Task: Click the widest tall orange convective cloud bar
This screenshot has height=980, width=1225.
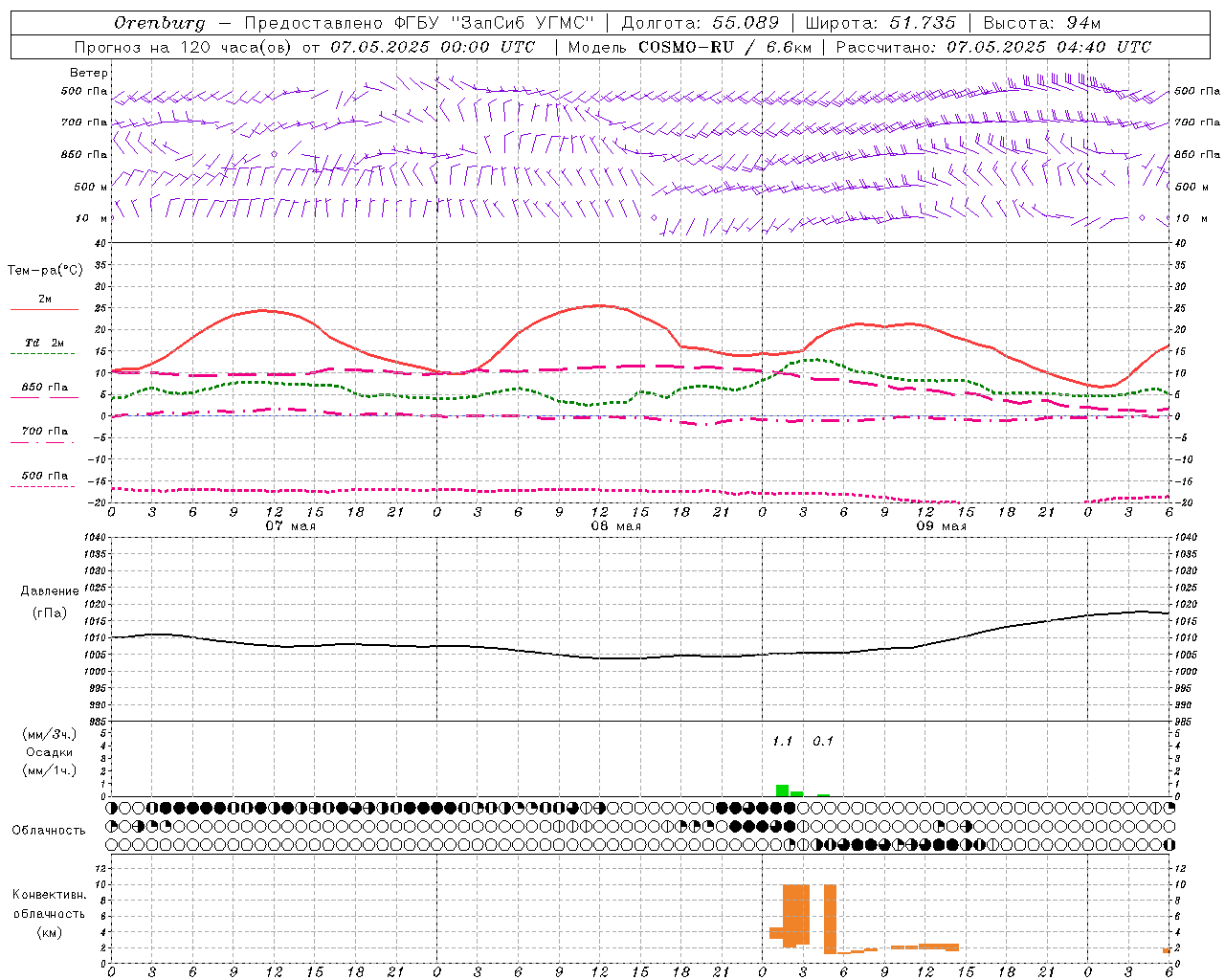Action: [x=796, y=915]
